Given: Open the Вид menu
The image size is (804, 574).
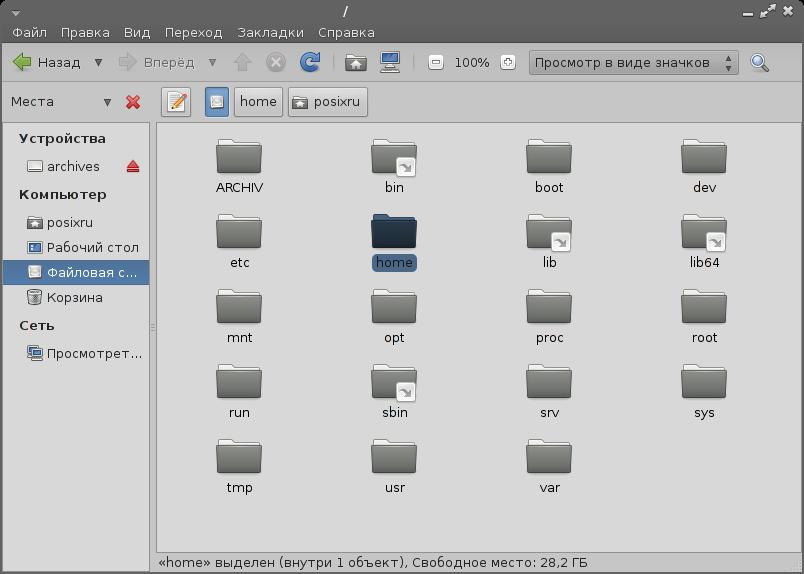Looking at the screenshot, I should tap(137, 32).
